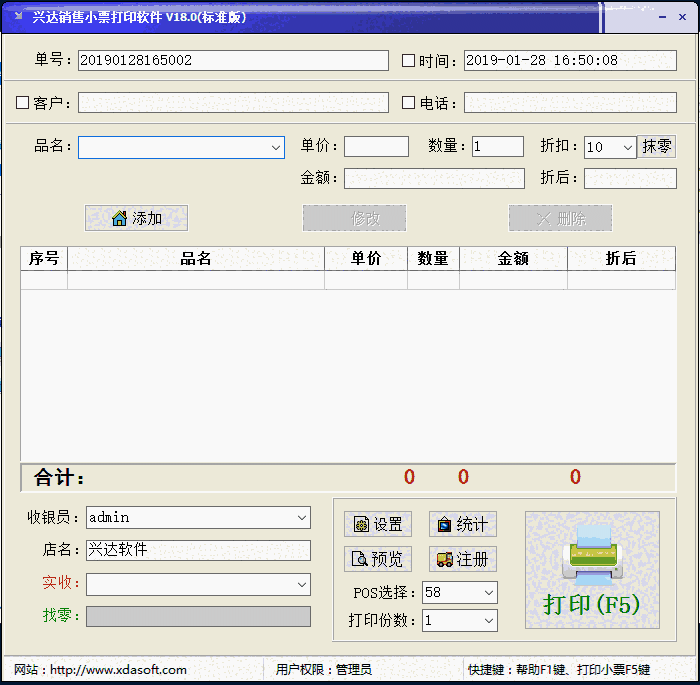Screen dimensions: 700x685
Task: Enable the 时间 checkbox
Action: pyautogui.click(x=408, y=61)
